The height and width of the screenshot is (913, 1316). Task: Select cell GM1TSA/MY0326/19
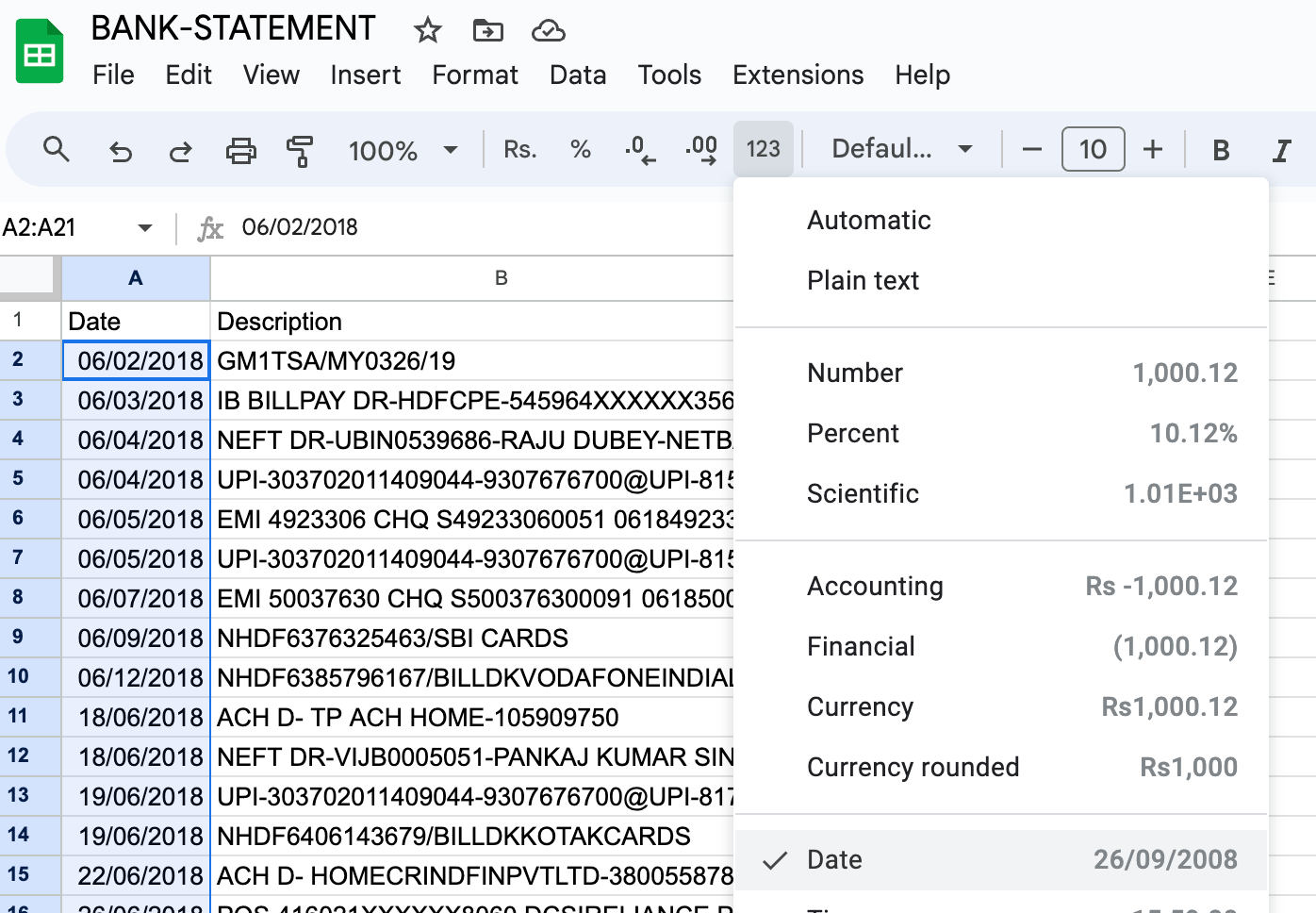point(472,361)
